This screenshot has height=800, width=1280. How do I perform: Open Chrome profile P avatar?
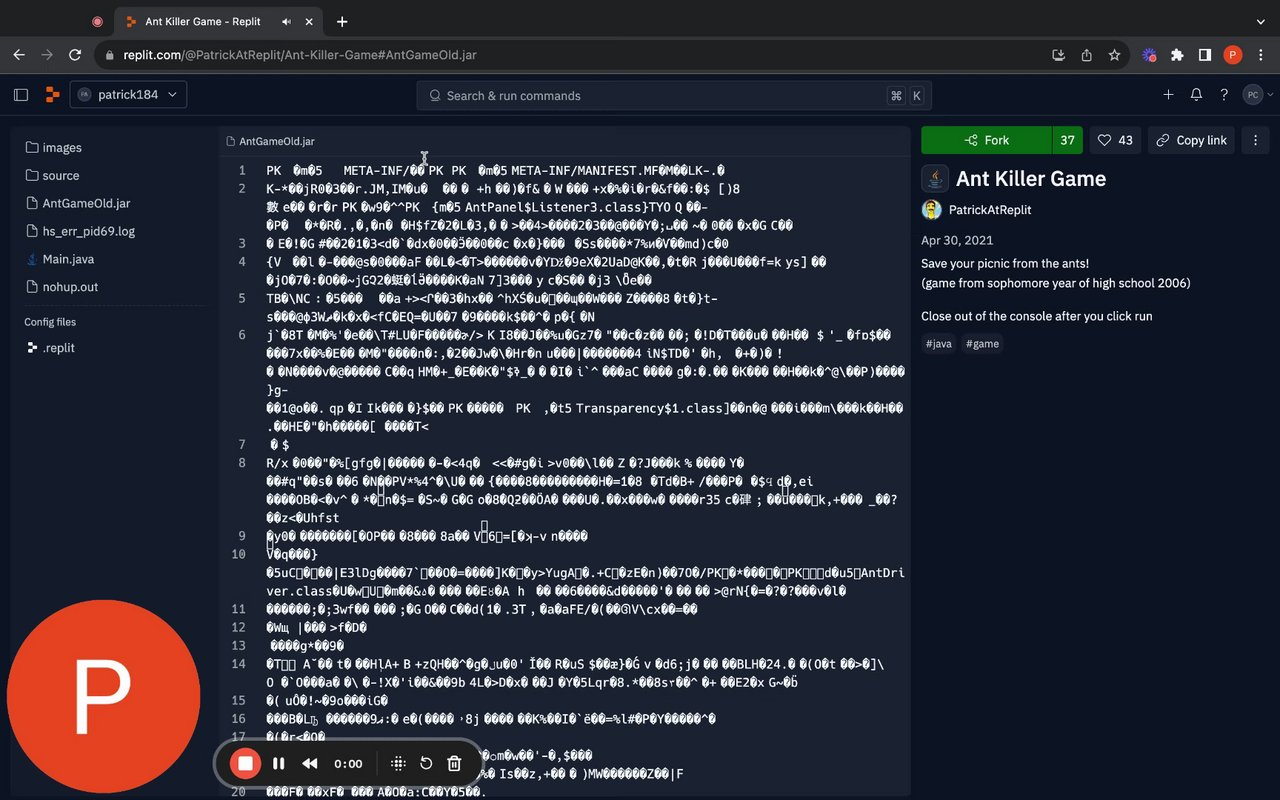point(1233,55)
